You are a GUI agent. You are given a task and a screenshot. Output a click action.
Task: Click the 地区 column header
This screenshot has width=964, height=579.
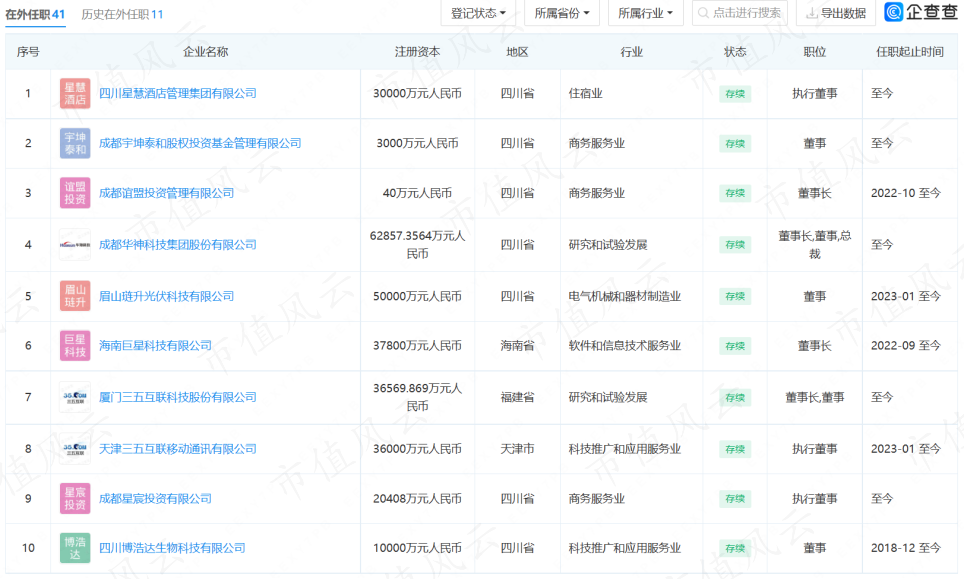tap(517, 52)
